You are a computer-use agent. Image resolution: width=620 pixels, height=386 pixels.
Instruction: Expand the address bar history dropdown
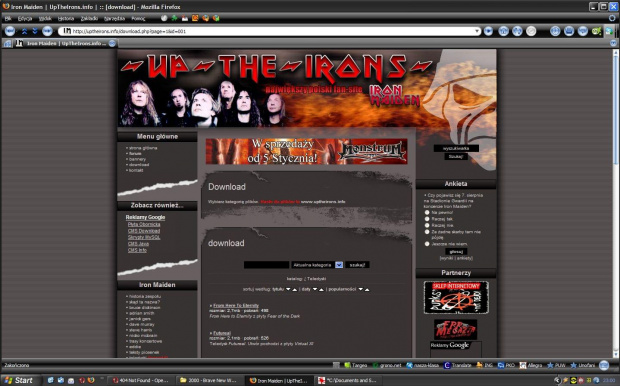coord(477,31)
